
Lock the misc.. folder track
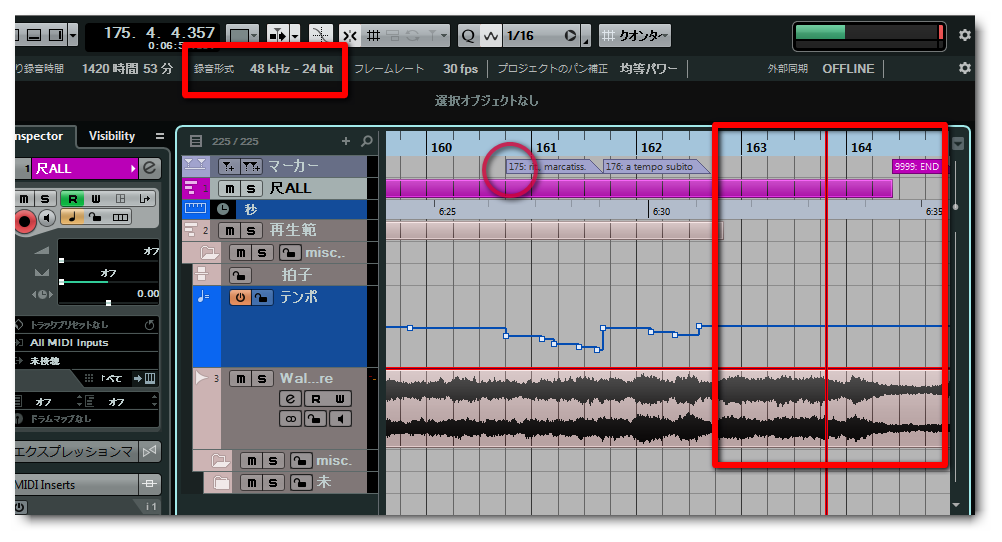(290, 252)
